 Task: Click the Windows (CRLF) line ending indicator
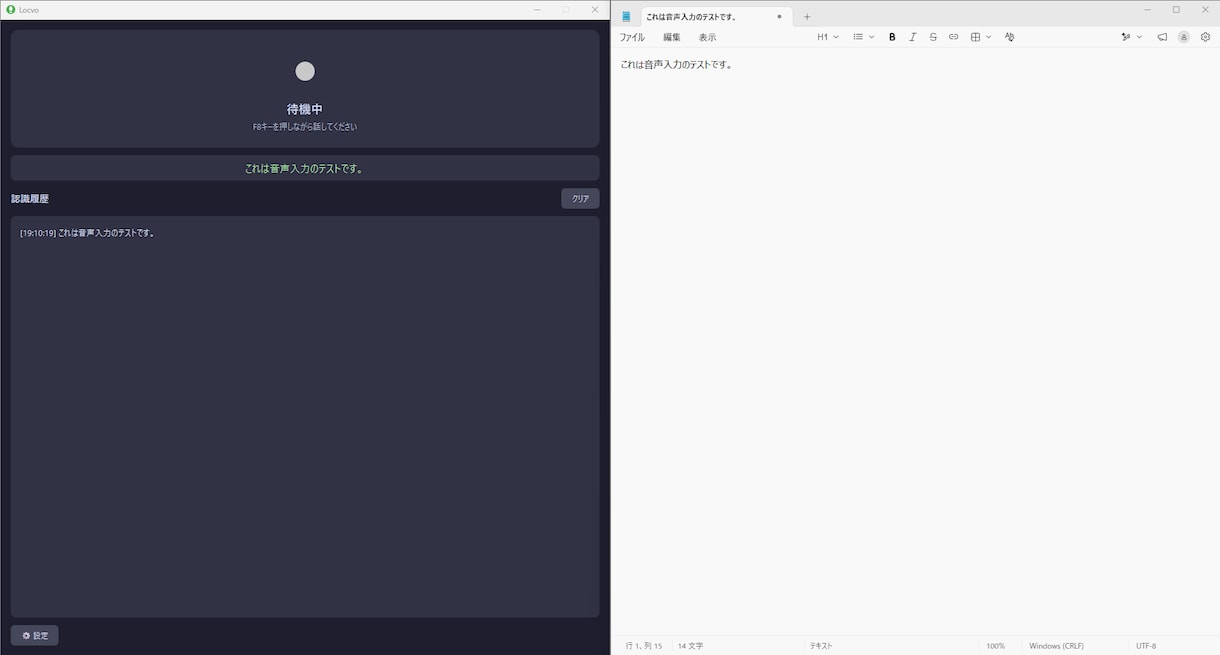1056,646
